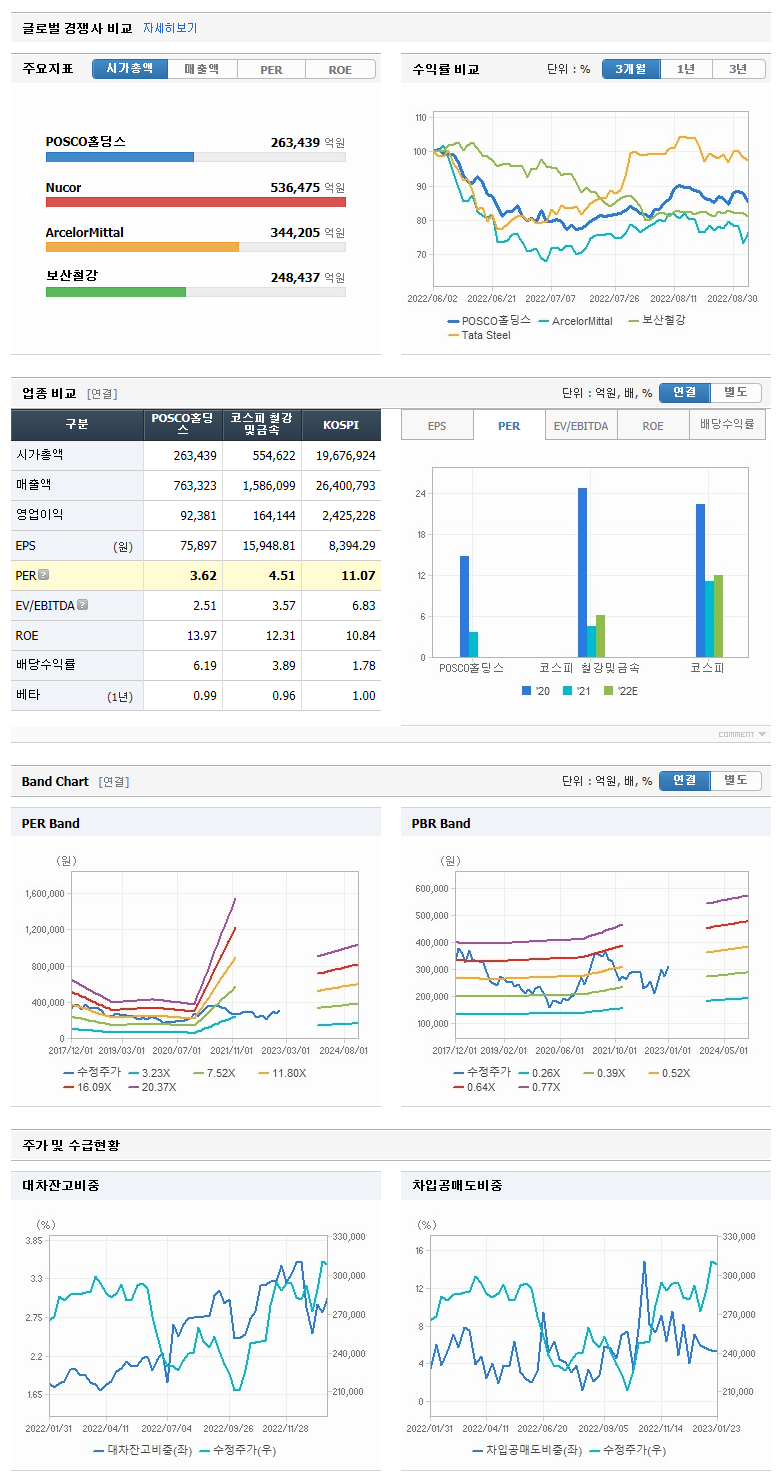Toggle ArcelorMittal legend in return chart
The height and width of the screenshot is (1479, 780).
tap(575, 321)
